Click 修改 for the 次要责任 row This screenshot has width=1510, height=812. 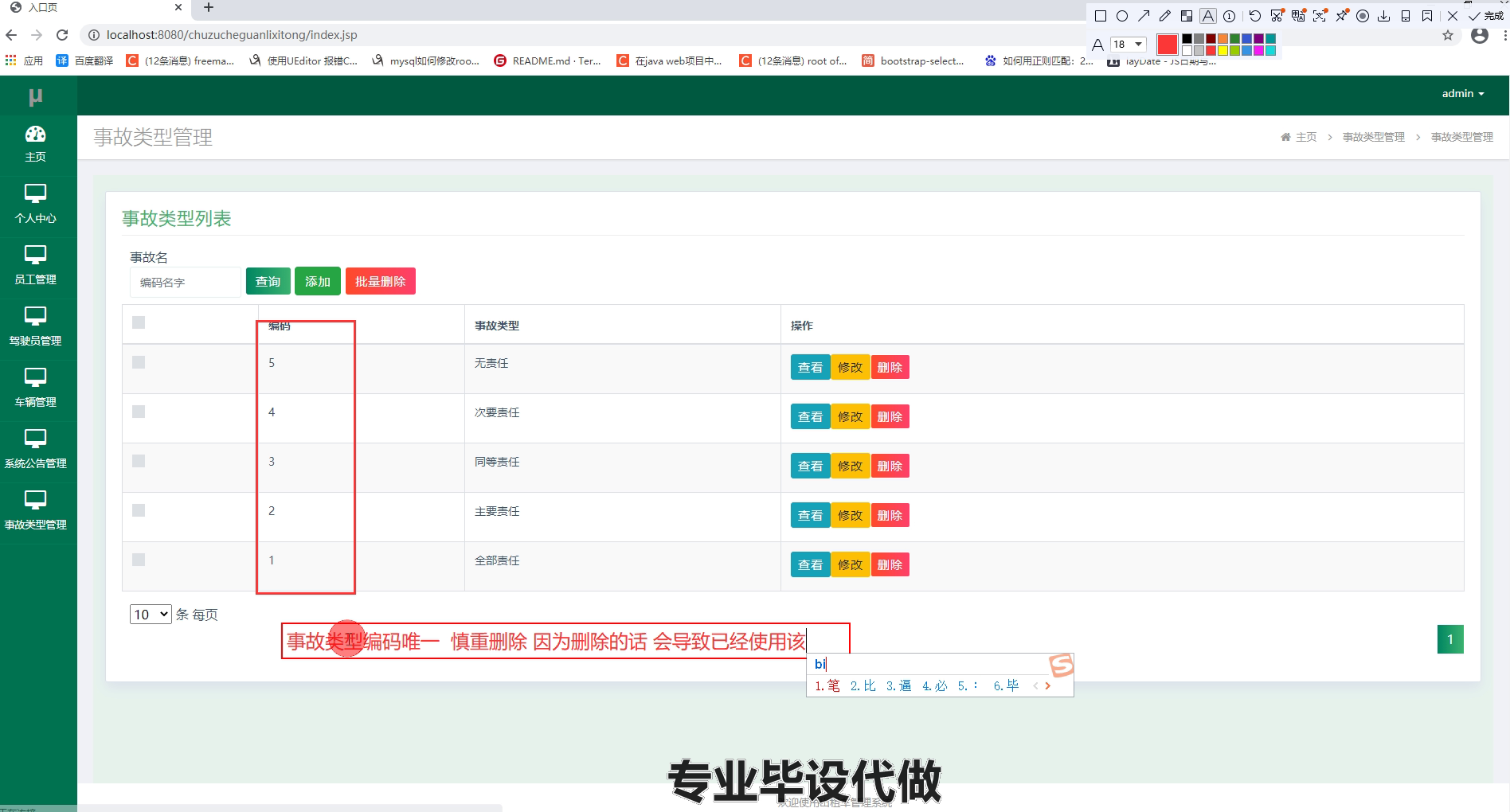pos(851,416)
